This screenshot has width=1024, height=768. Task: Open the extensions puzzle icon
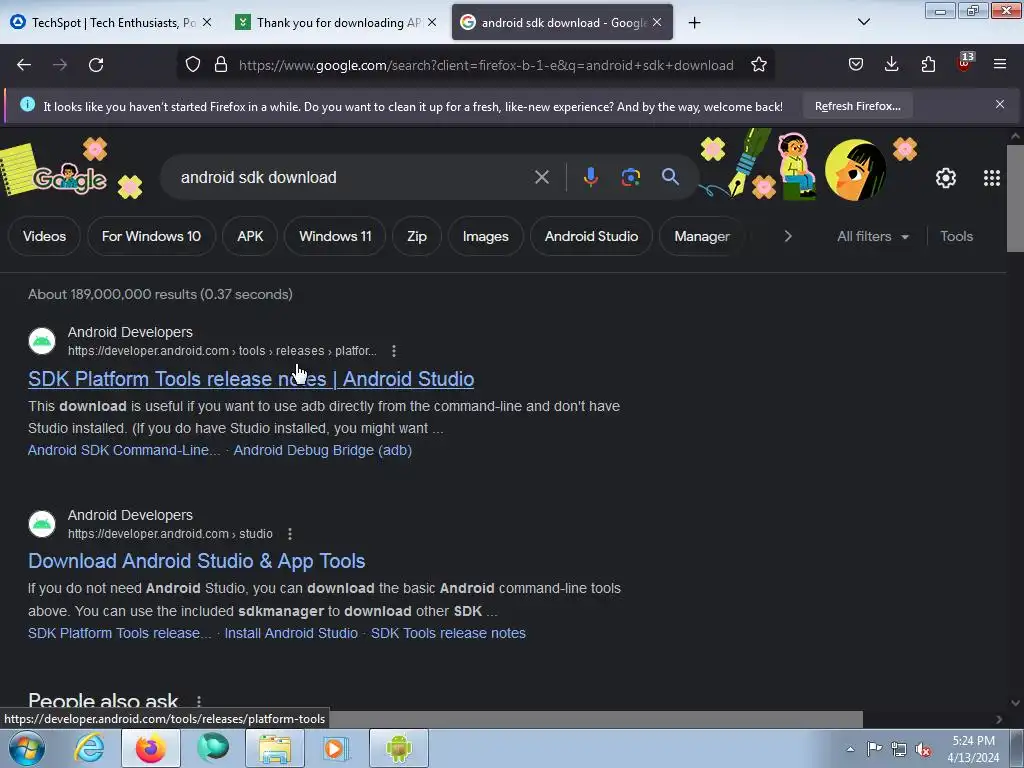pyautogui.click(x=928, y=64)
